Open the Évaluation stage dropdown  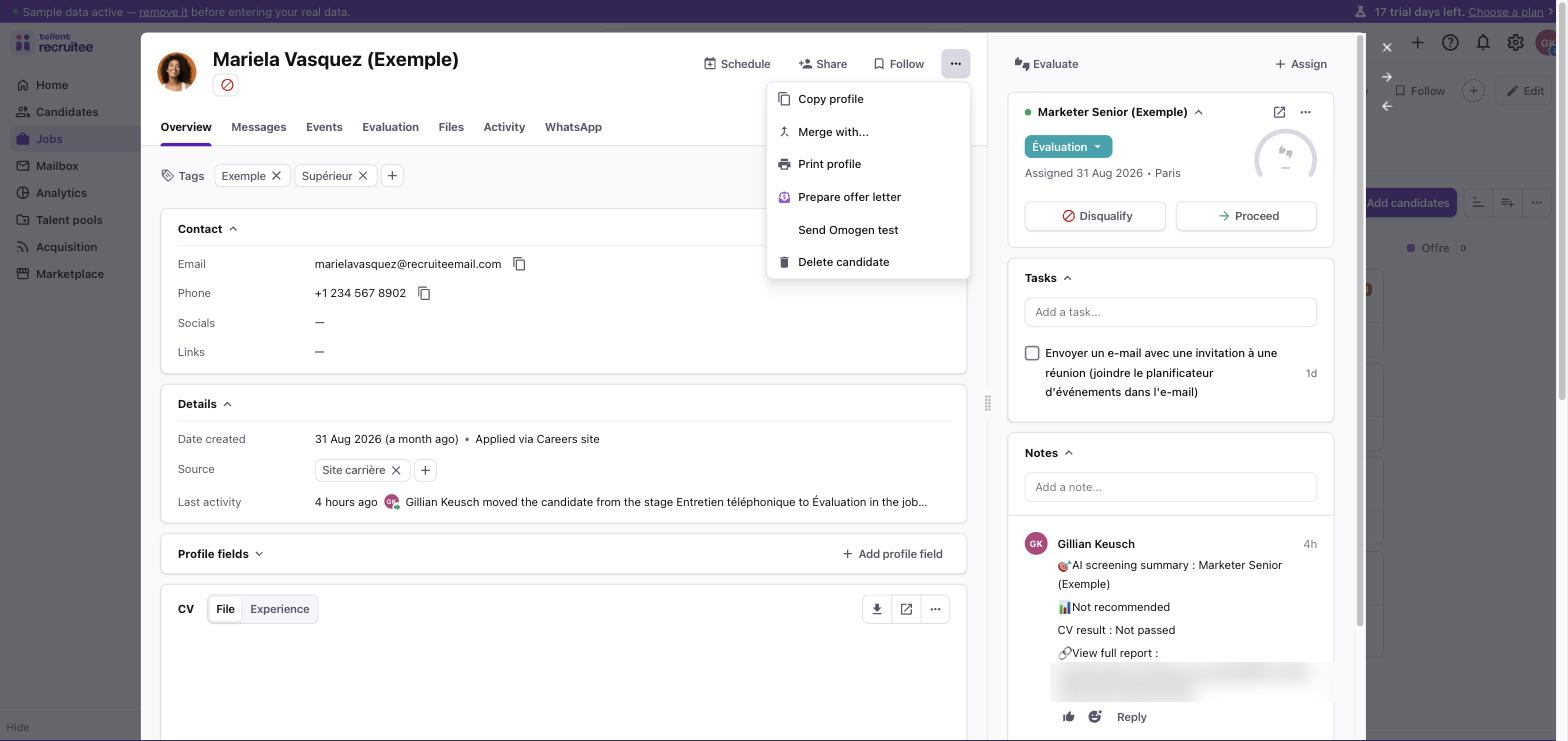pyautogui.click(x=1068, y=147)
